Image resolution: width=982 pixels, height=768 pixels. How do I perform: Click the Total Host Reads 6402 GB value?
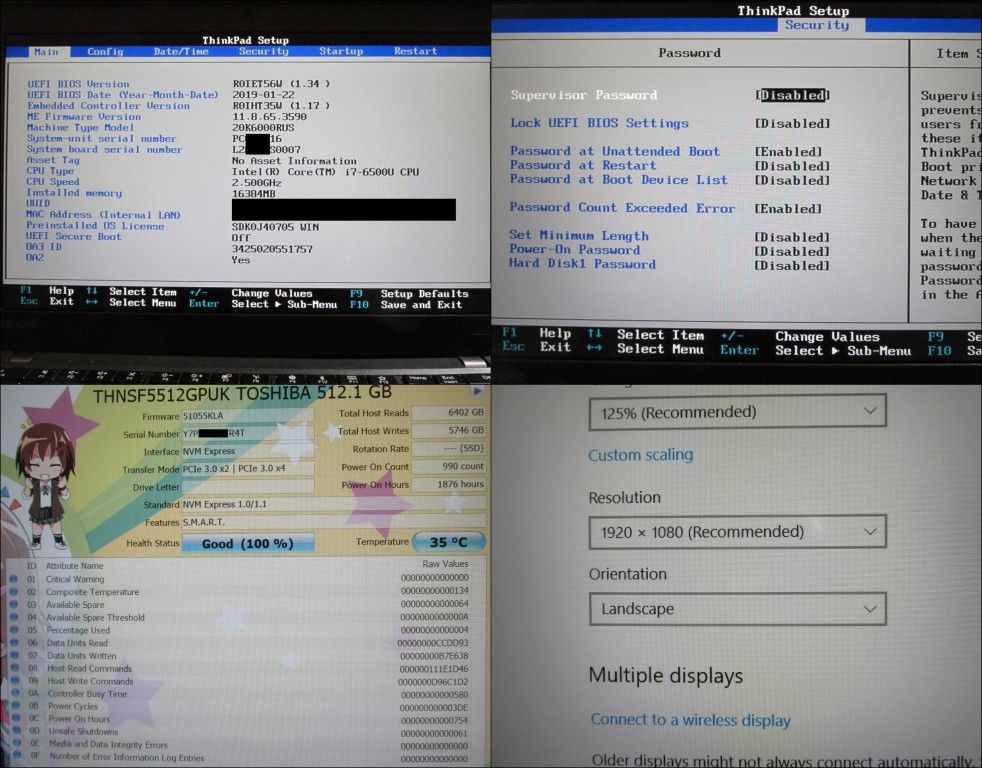click(448, 412)
